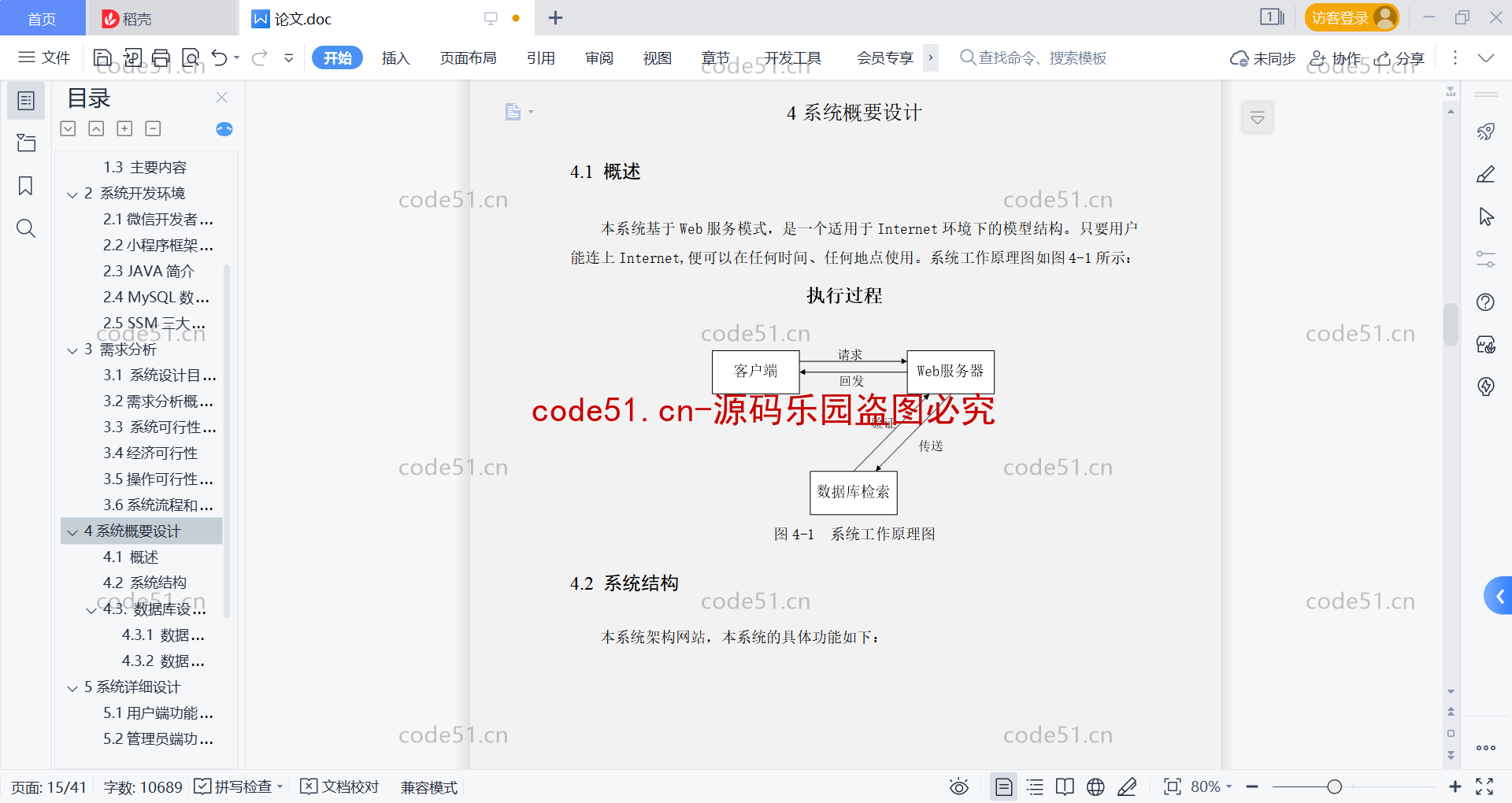The image size is (1512, 803).
Task: Click the 访客登录 login button
Action: (x=1351, y=17)
